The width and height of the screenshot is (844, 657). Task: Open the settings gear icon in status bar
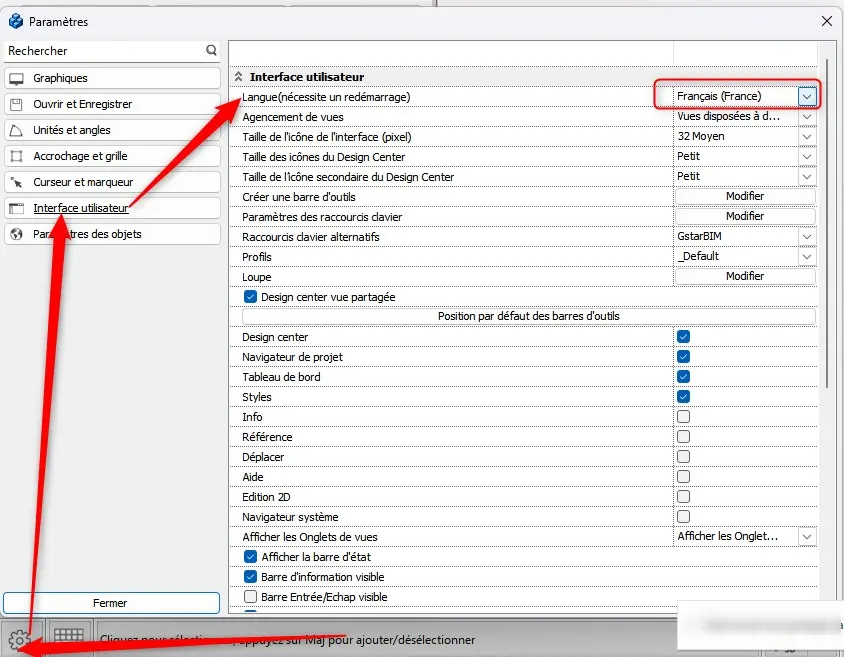[x=19, y=639]
